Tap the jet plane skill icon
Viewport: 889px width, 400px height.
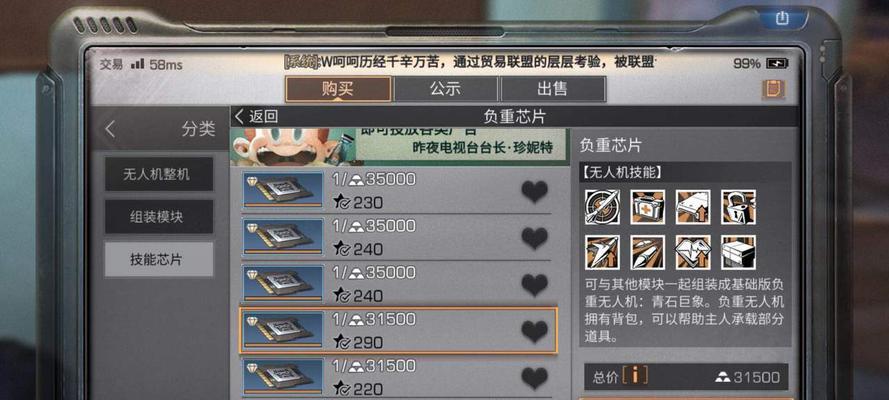602,252
